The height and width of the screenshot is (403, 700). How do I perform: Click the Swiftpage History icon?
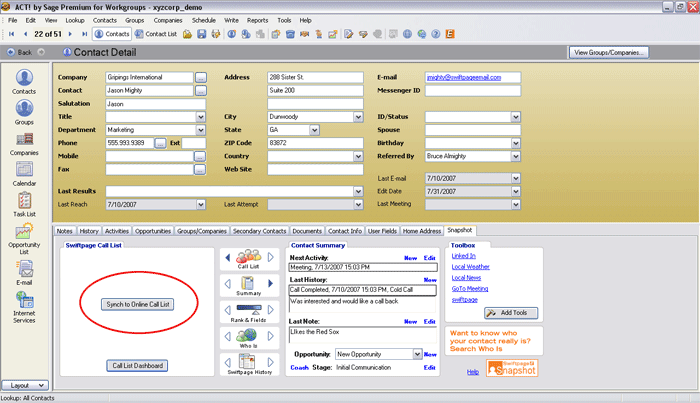pyautogui.click(x=247, y=361)
